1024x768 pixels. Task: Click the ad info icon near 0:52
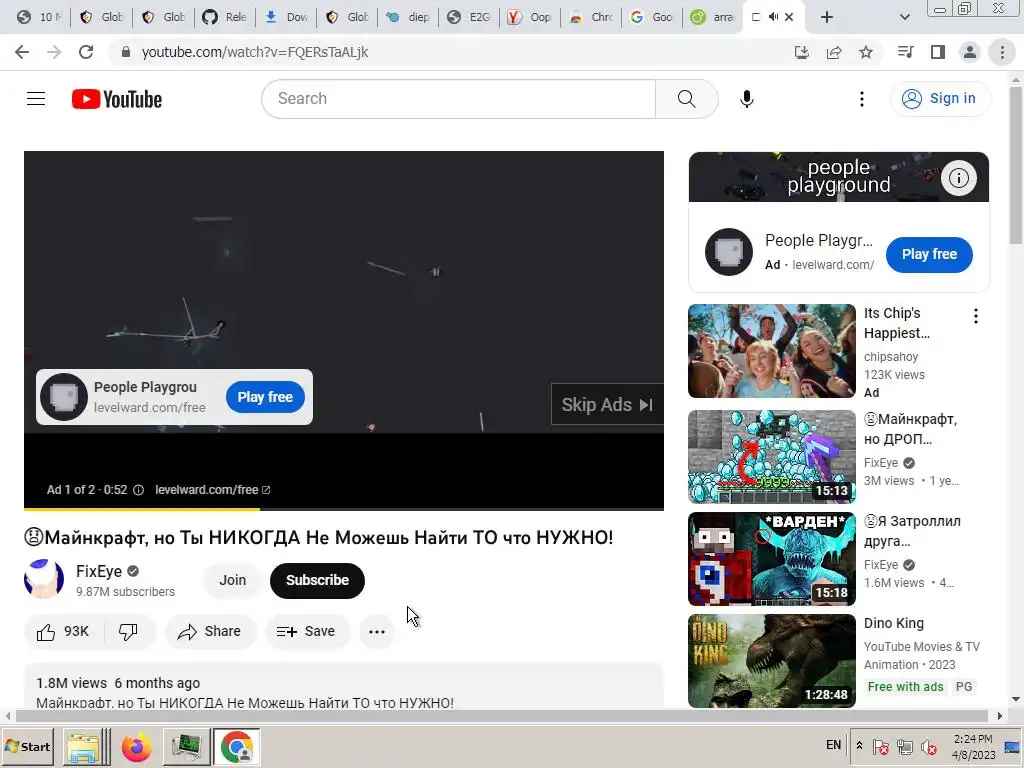[x=138, y=490]
